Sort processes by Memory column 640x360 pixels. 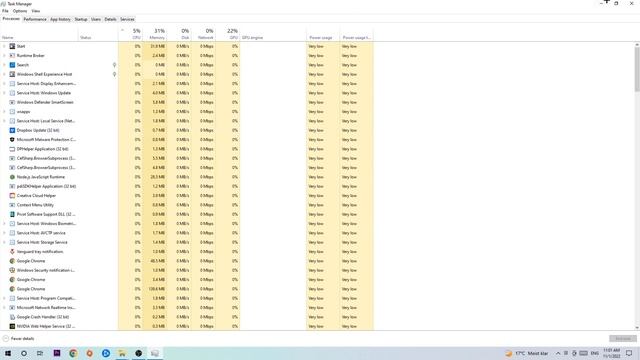point(155,34)
